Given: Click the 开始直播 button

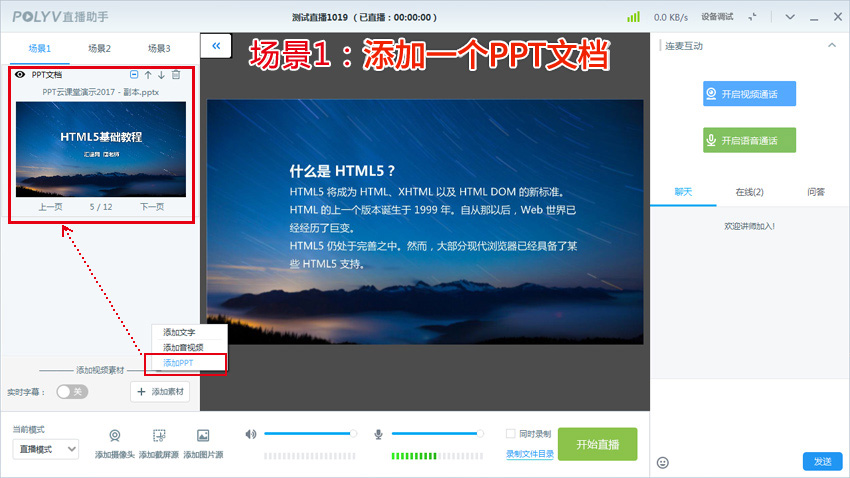Looking at the screenshot, I should pos(597,444).
